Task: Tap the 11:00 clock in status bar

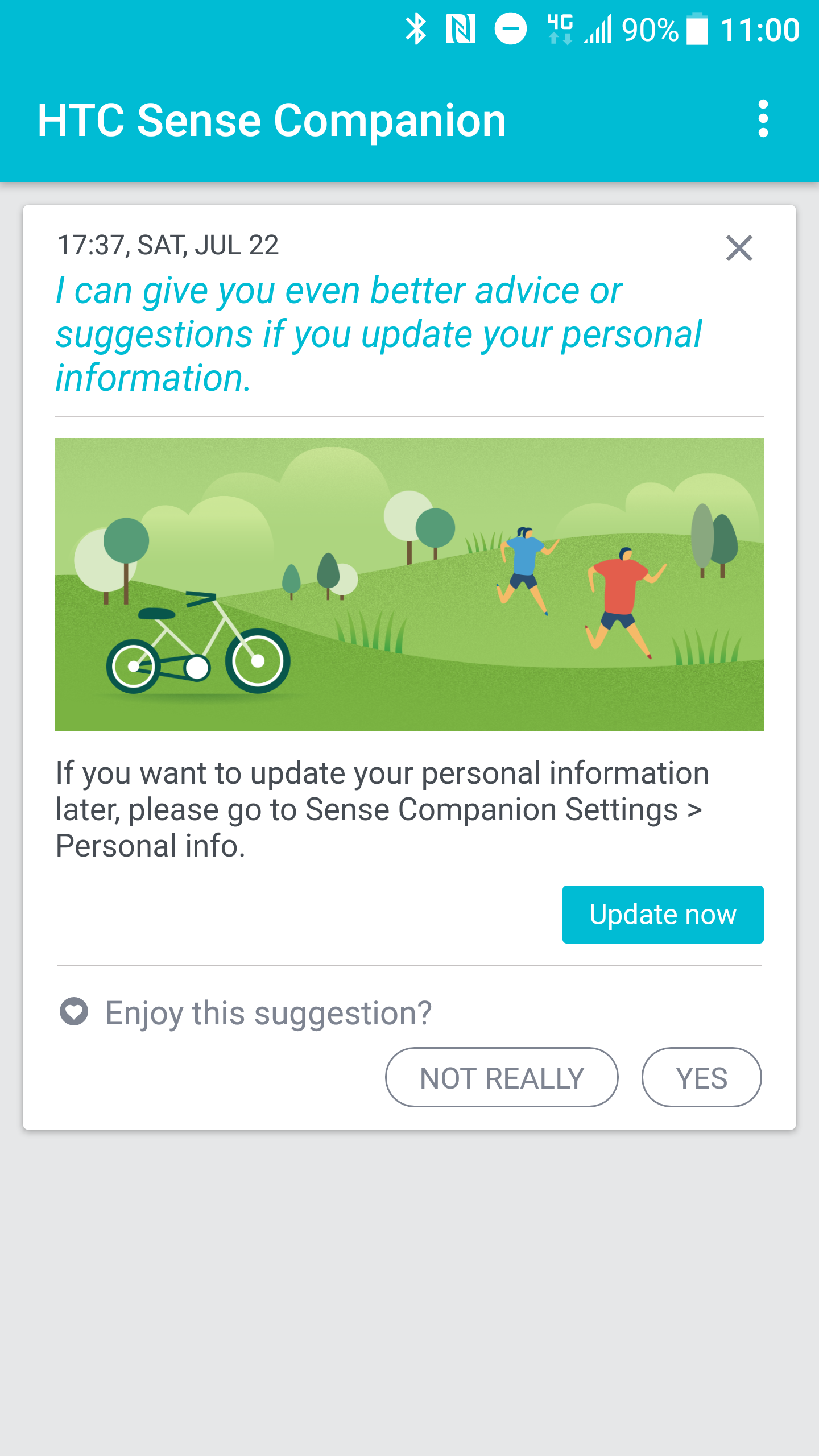Action: coord(760,30)
